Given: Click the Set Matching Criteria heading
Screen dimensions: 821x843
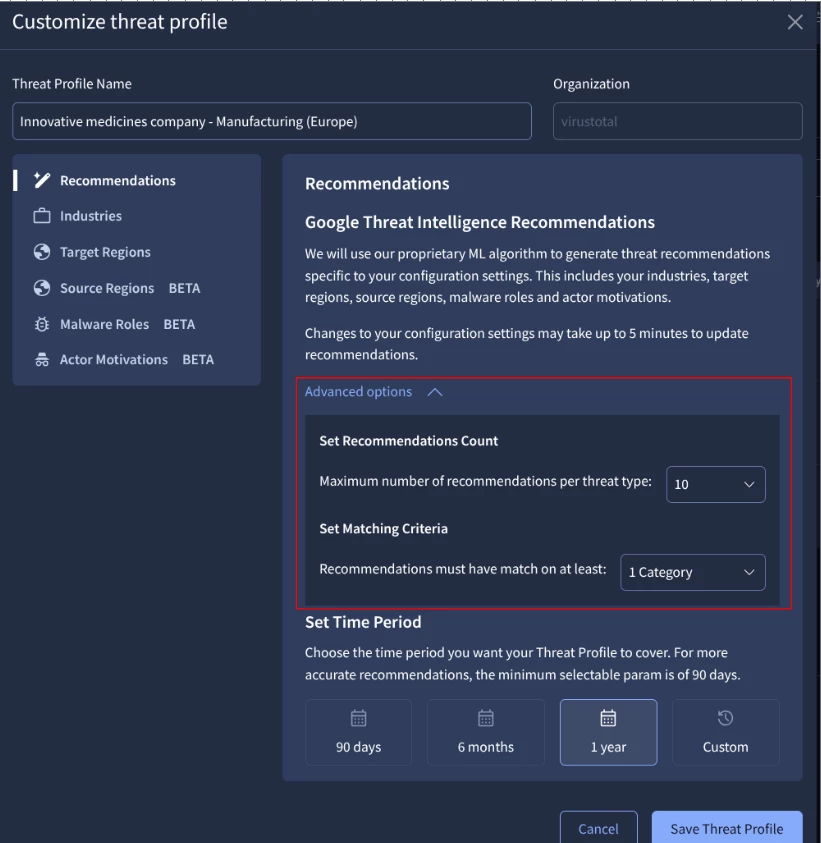Looking at the screenshot, I should click(383, 529).
